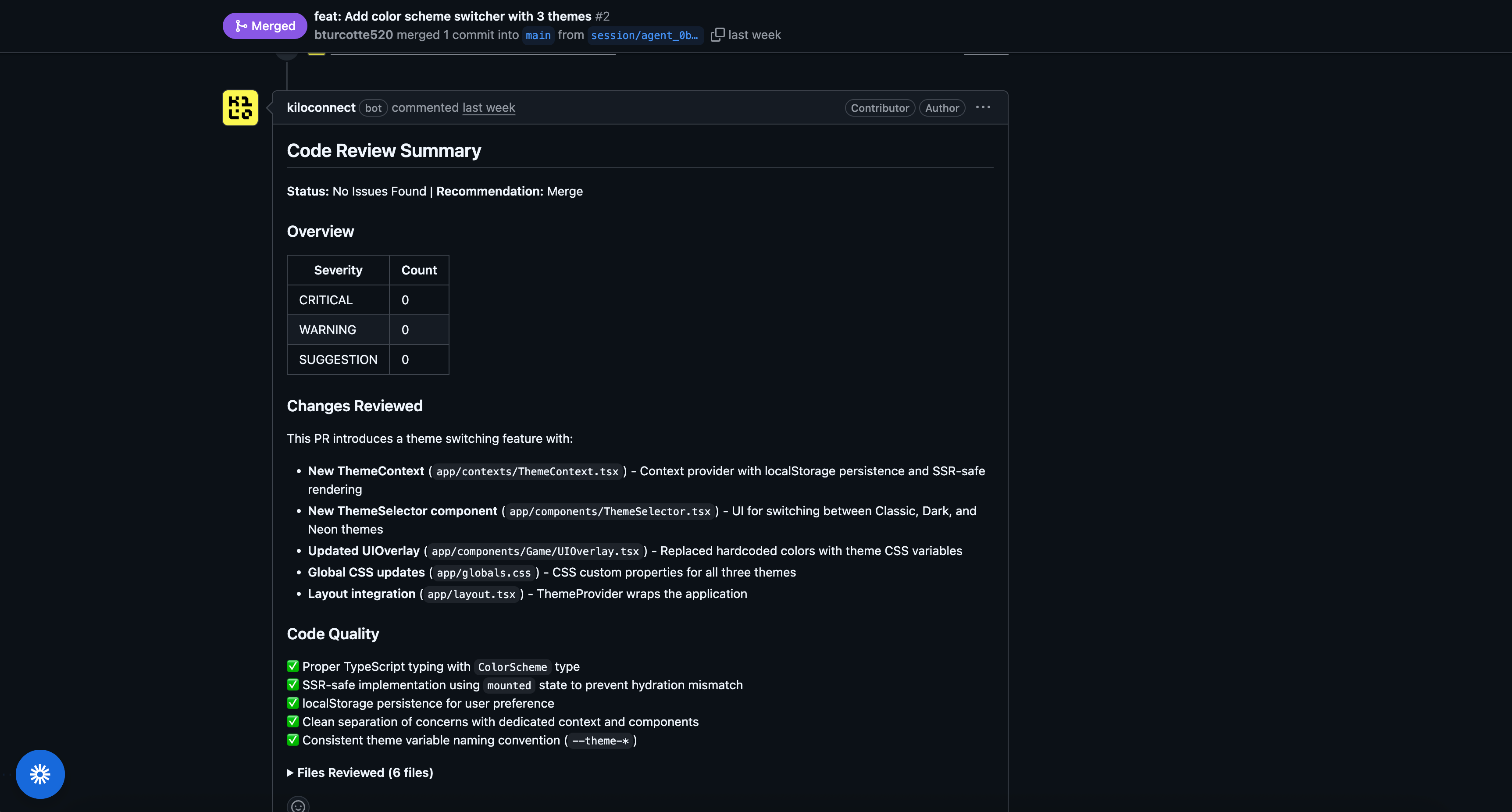Open the session/agent head branch link
This screenshot has width=1512, height=812.
(x=644, y=35)
